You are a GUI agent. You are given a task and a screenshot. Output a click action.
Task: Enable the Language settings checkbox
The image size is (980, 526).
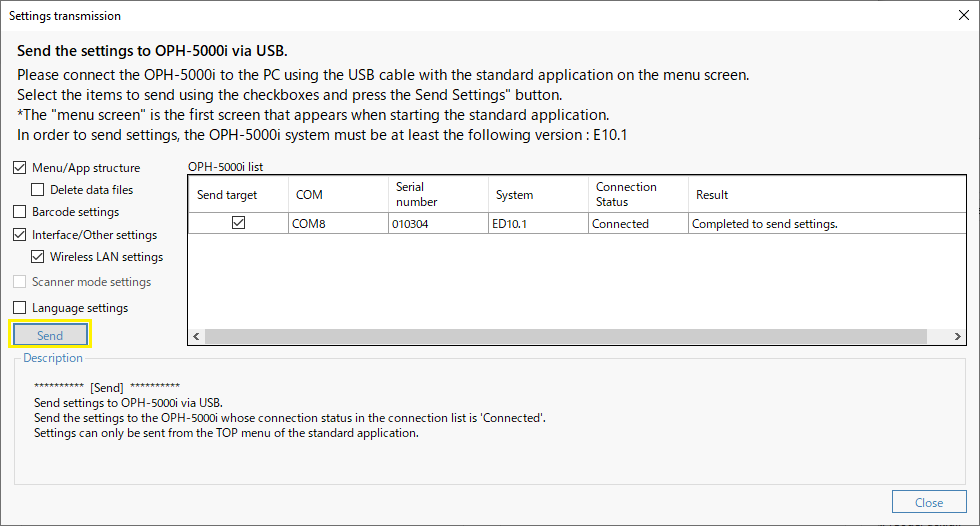[x=19, y=307]
